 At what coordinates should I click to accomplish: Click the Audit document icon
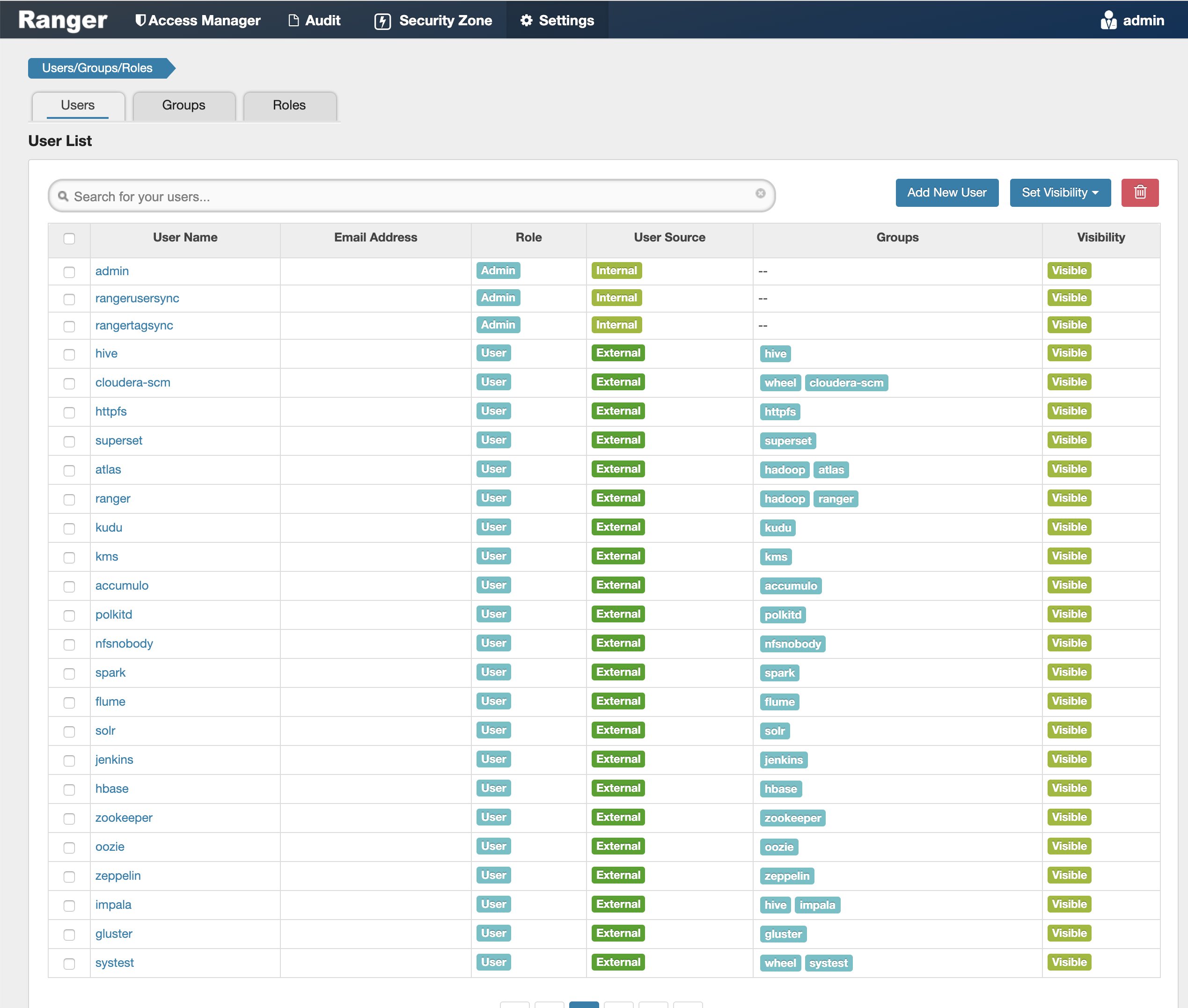tap(293, 21)
